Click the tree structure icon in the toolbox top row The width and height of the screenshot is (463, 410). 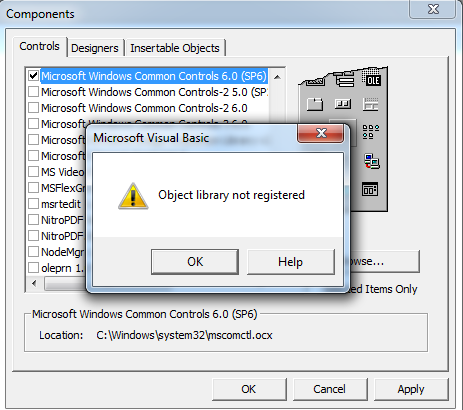point(345,79)
